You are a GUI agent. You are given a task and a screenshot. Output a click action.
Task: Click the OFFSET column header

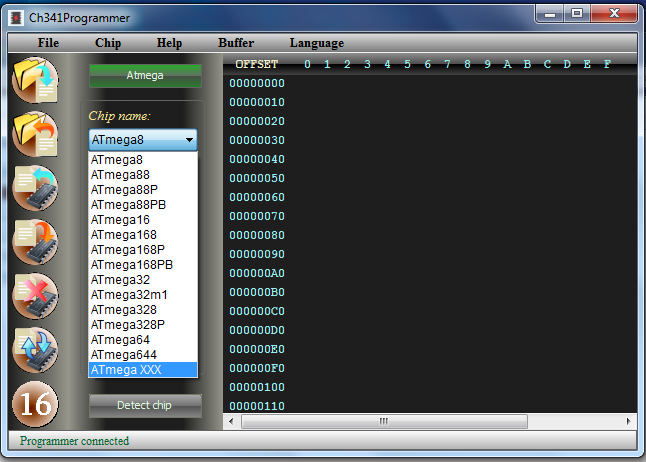coord(257,64)
